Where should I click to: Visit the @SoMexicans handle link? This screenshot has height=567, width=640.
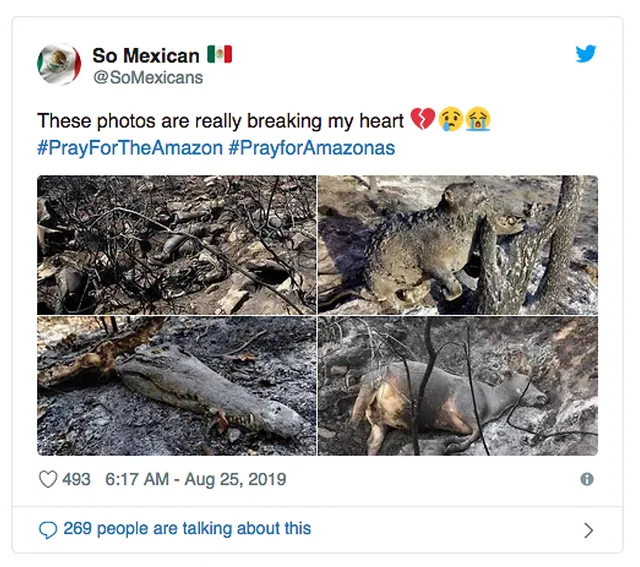147,77
